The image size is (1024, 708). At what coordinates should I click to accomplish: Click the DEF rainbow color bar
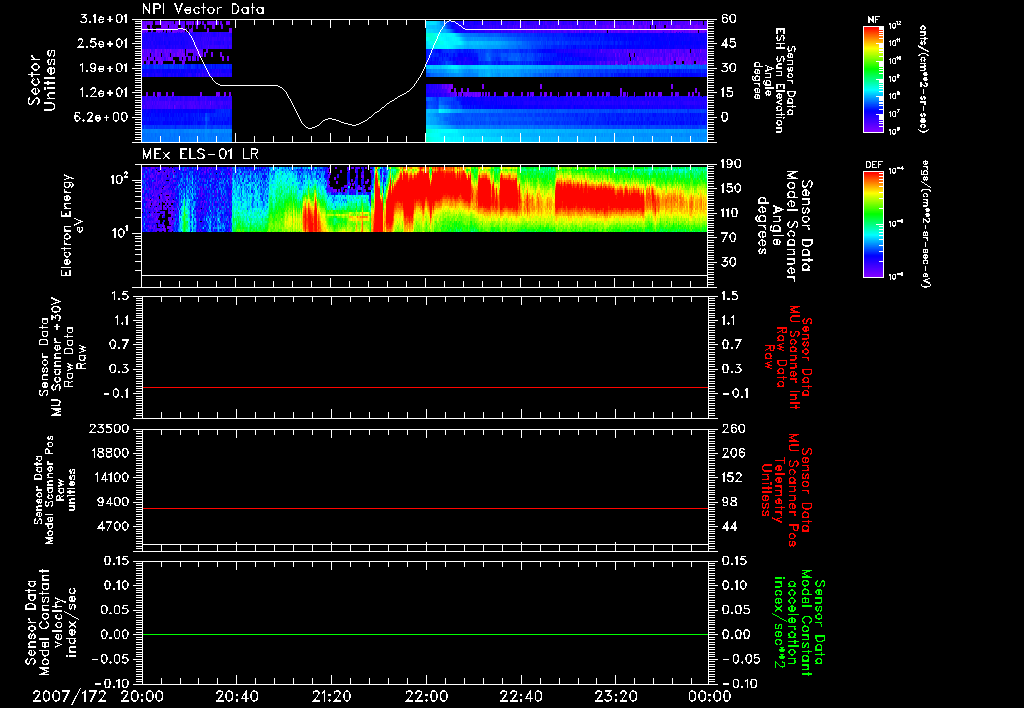tap(874, 224)
